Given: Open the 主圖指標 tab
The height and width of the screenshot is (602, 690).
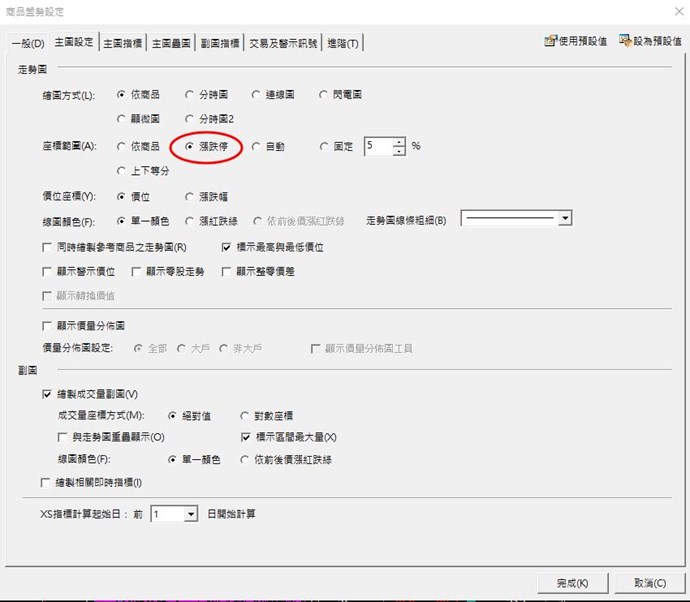Looking at the screenshot, I should pyautogui.click(x=123, y=43).
